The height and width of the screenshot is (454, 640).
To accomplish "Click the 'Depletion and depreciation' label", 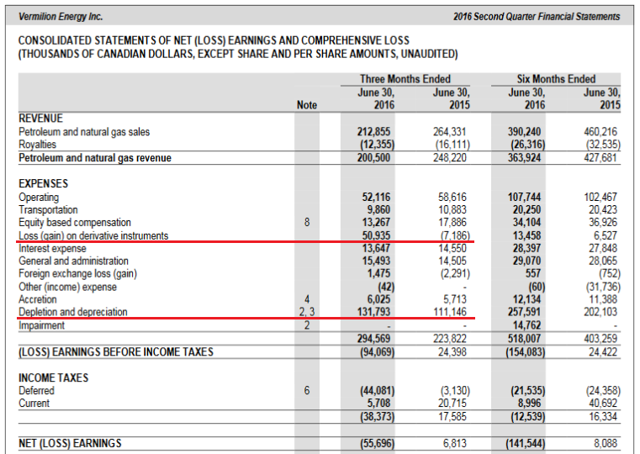I will click(73, 312).
